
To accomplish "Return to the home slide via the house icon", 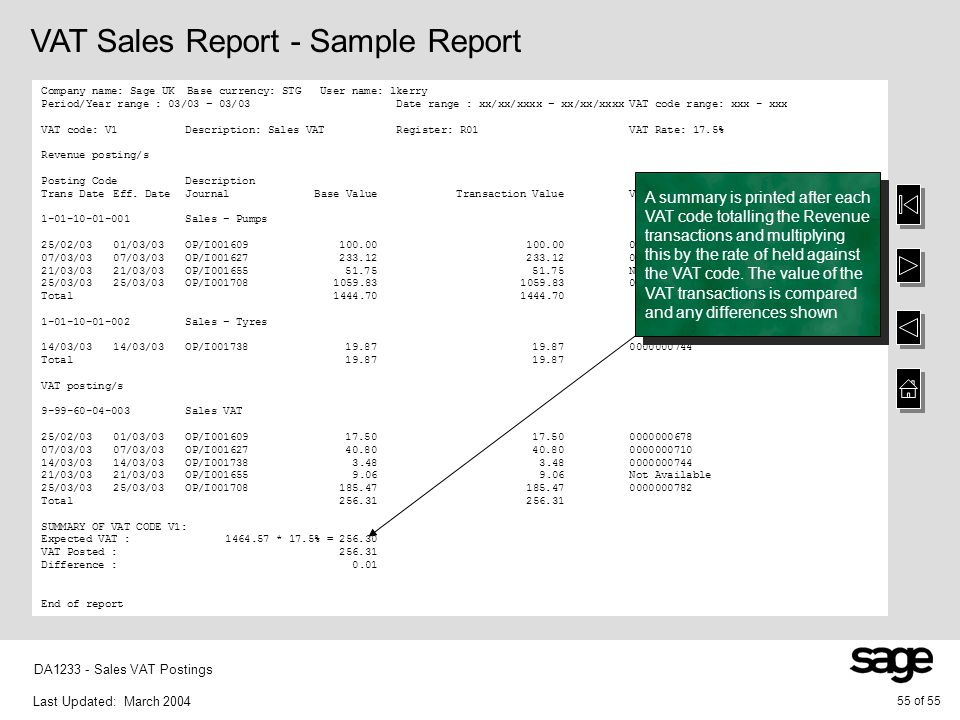I will coord(909,388).
